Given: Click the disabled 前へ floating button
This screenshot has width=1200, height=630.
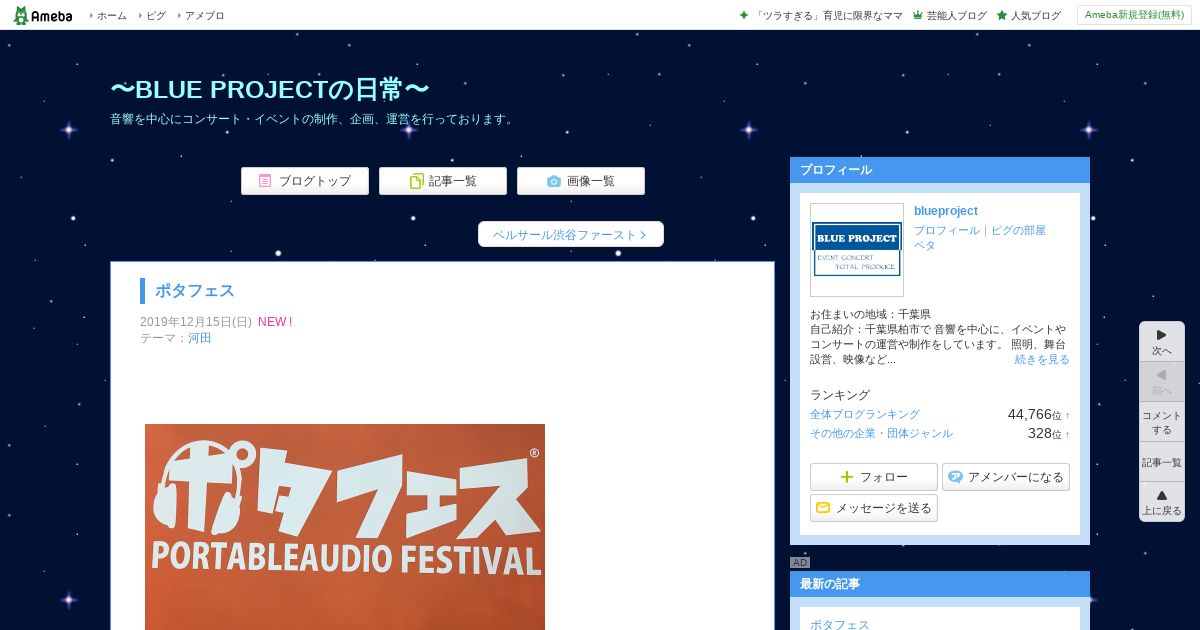Looking at the screenshot, I should (1162, 382).
